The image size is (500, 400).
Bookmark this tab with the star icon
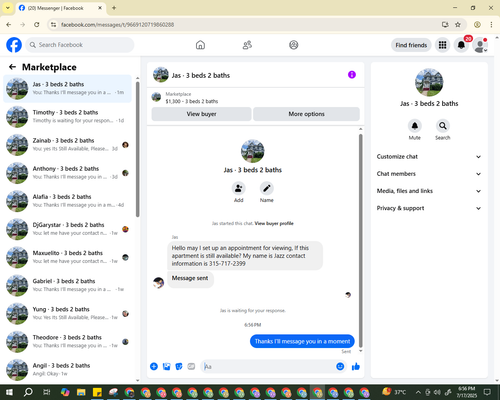coord(458,24)
